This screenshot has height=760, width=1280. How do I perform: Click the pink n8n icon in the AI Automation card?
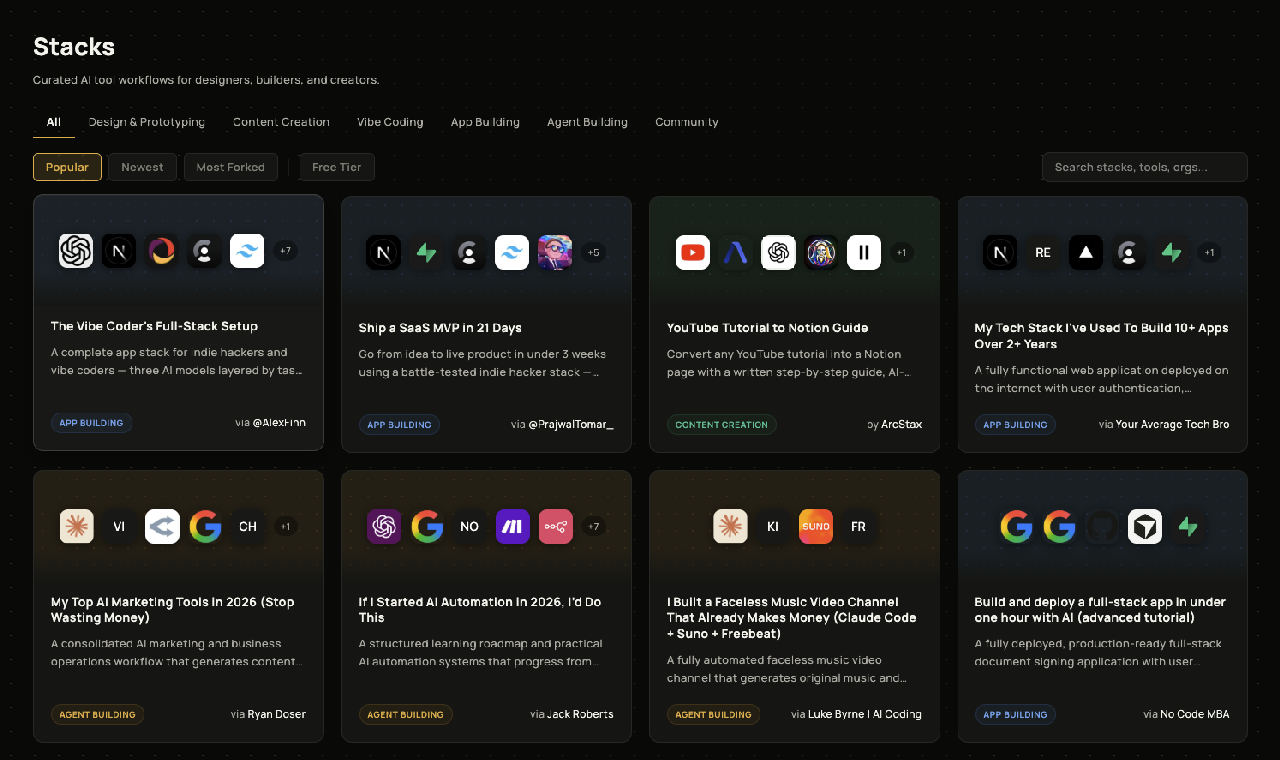[x=556, y=526]
